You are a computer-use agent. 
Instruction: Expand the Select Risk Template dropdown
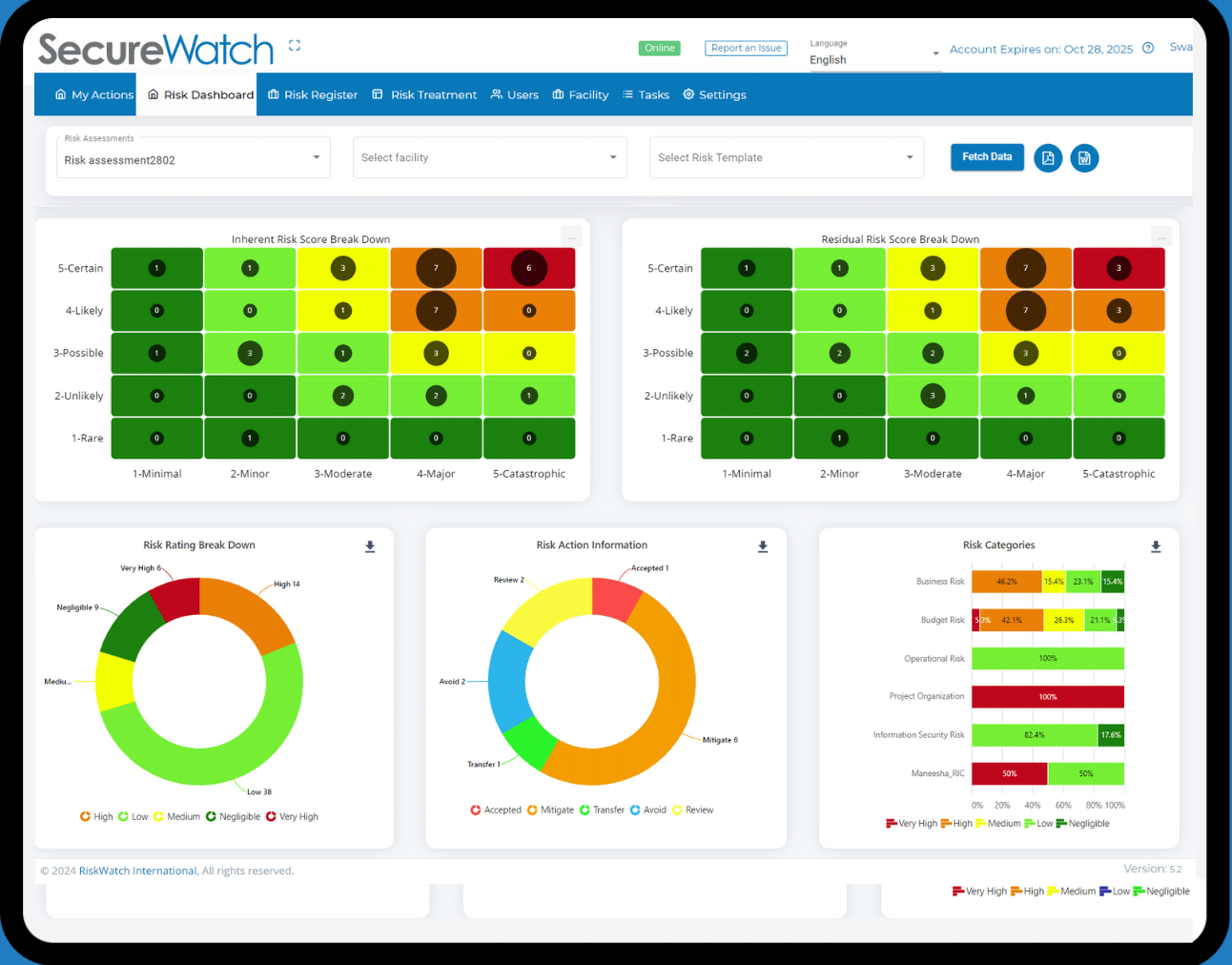pos(909,156)
